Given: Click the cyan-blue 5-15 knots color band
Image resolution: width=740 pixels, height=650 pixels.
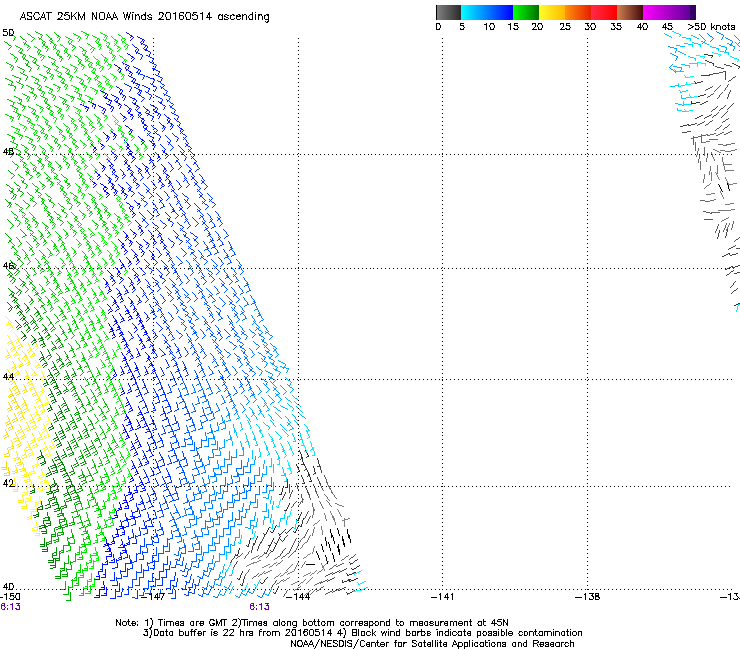Looking at the screenshot, I should 487,12.
